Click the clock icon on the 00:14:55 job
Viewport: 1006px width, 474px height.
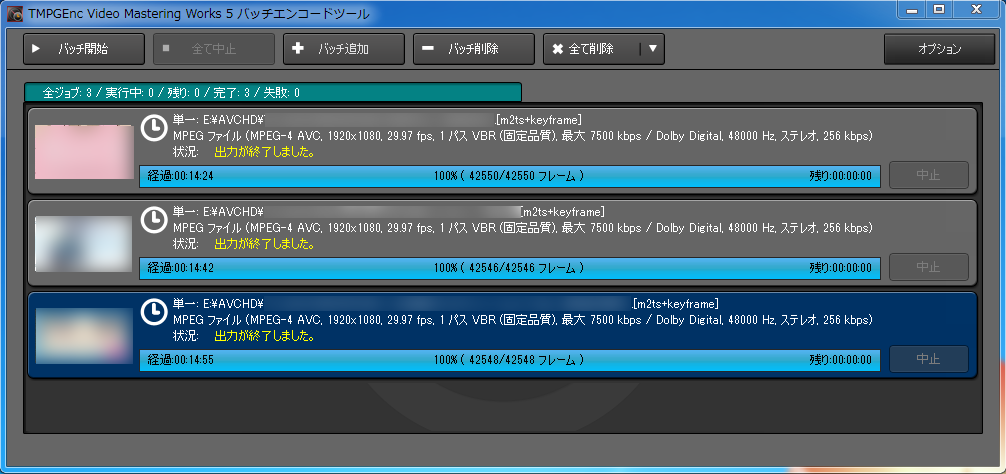click(153, 312)
